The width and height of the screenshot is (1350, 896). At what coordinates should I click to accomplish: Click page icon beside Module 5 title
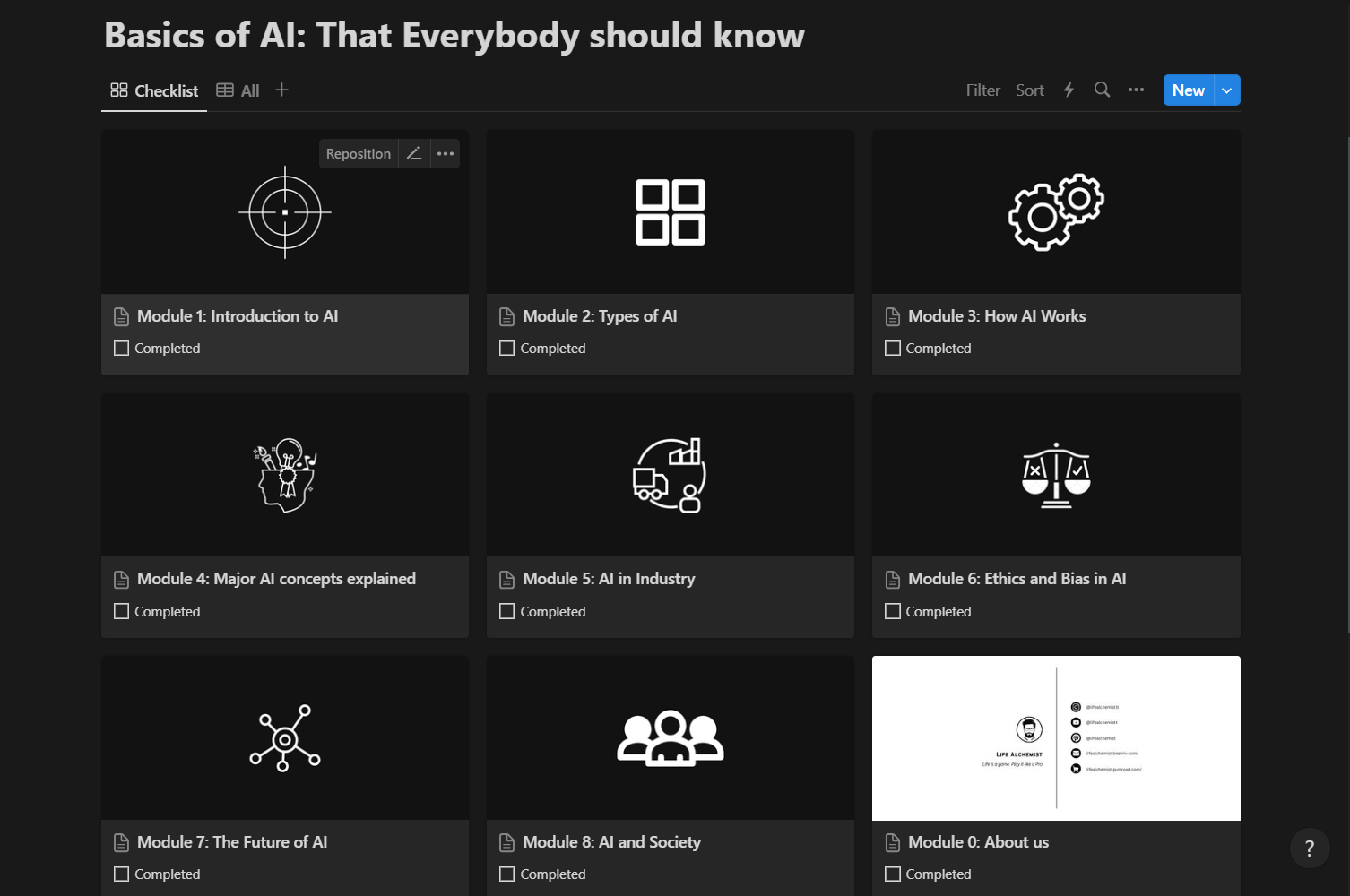pos(506,580)
